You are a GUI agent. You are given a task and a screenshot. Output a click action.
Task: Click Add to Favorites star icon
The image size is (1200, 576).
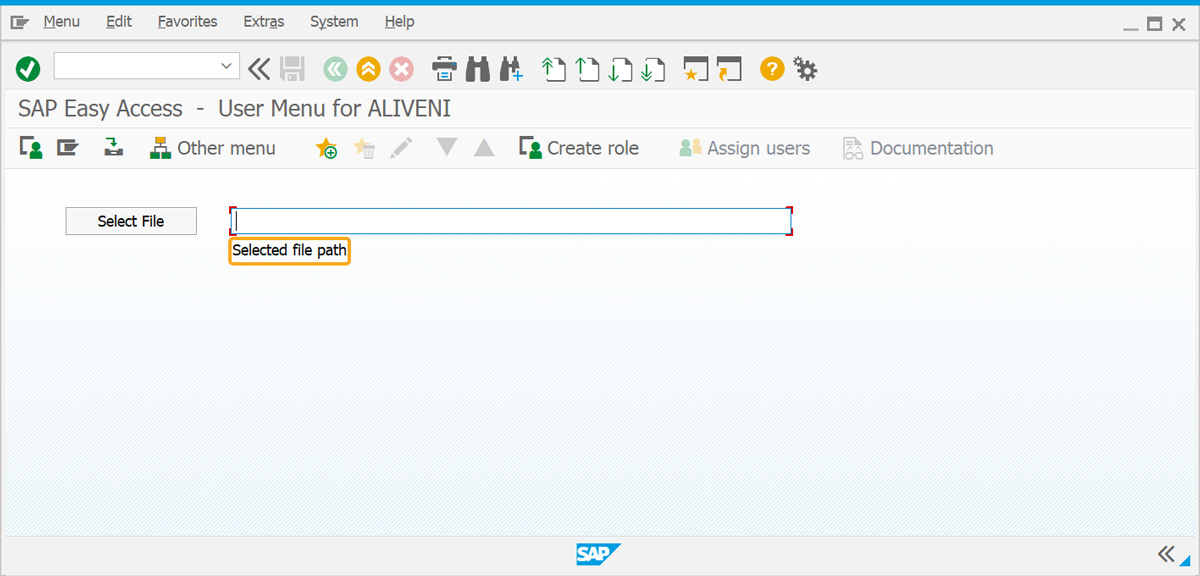(326, 148)
